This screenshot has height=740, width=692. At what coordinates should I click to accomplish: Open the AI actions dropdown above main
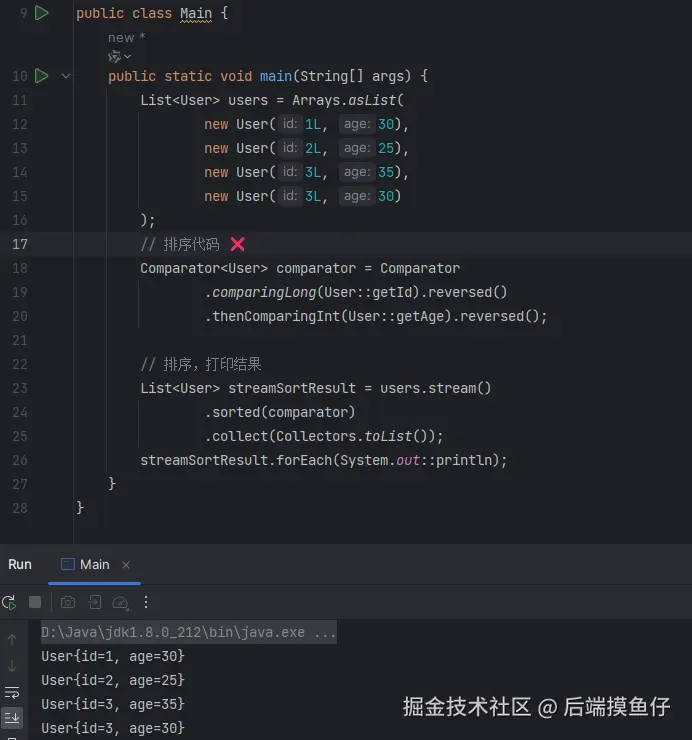point(119,57)
